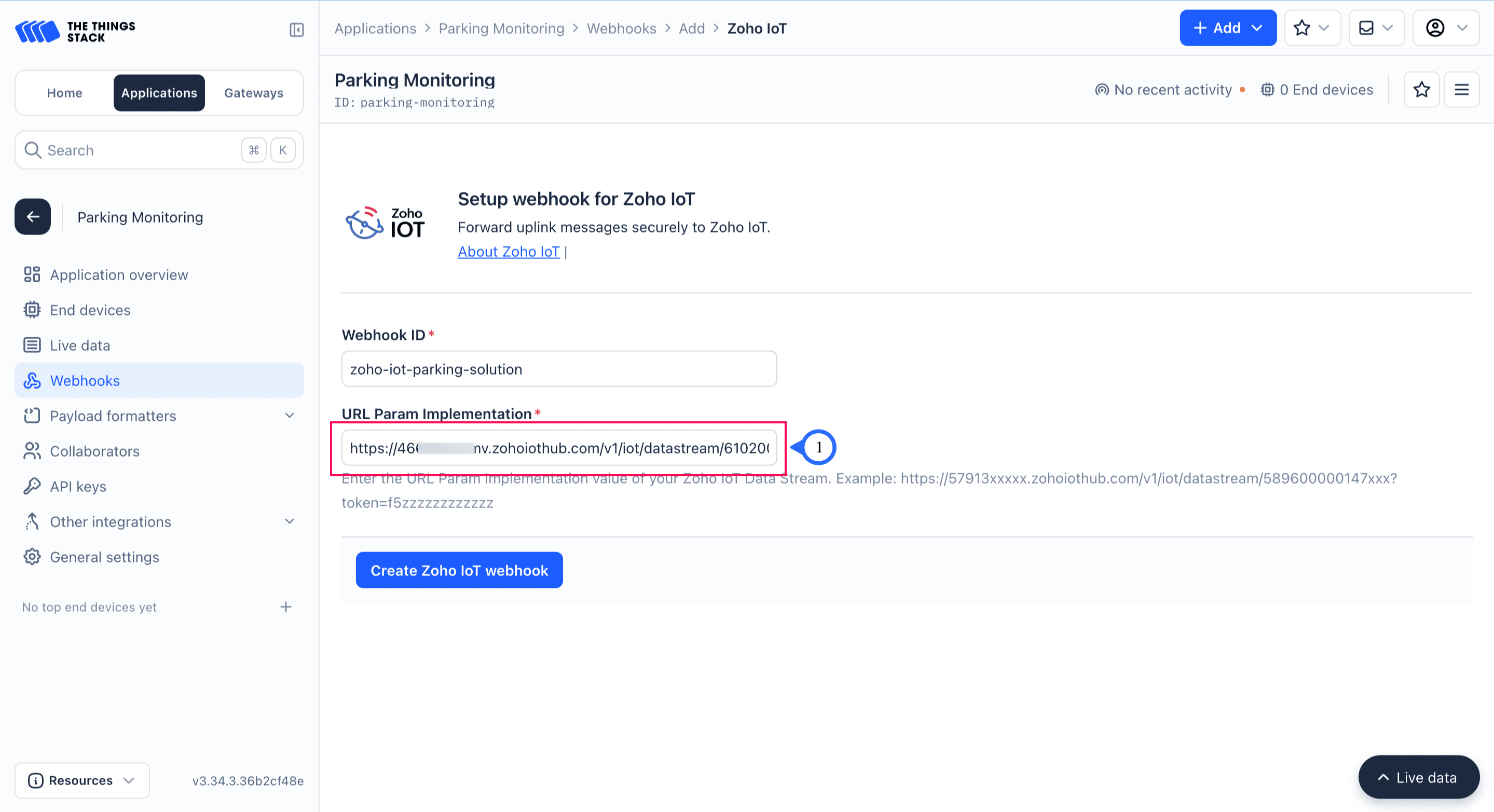
Task: Click the back arrow next to Parking Monitoring
Action: (32, 216)
